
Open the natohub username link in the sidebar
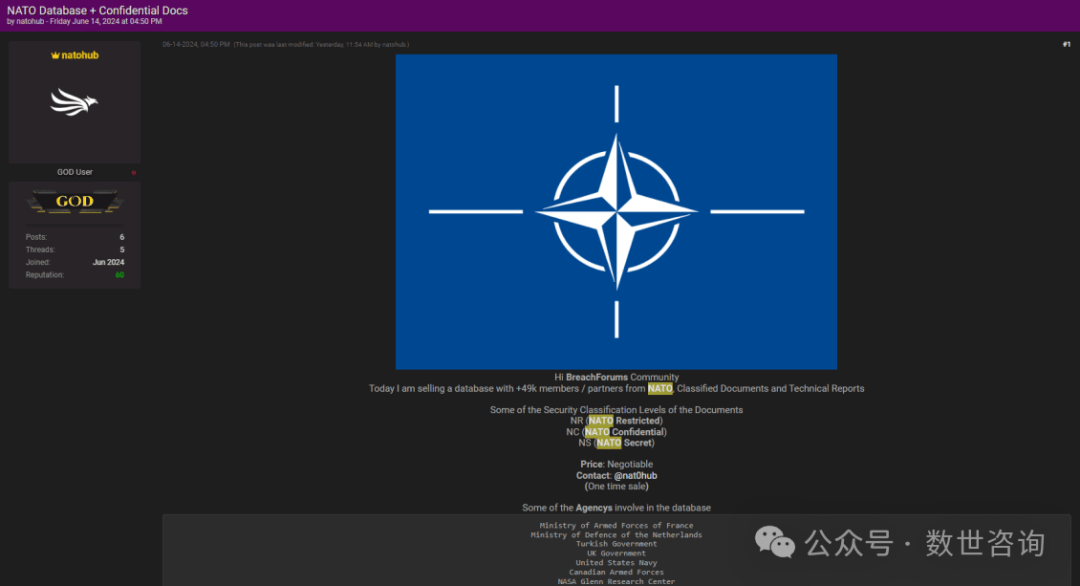80,55
